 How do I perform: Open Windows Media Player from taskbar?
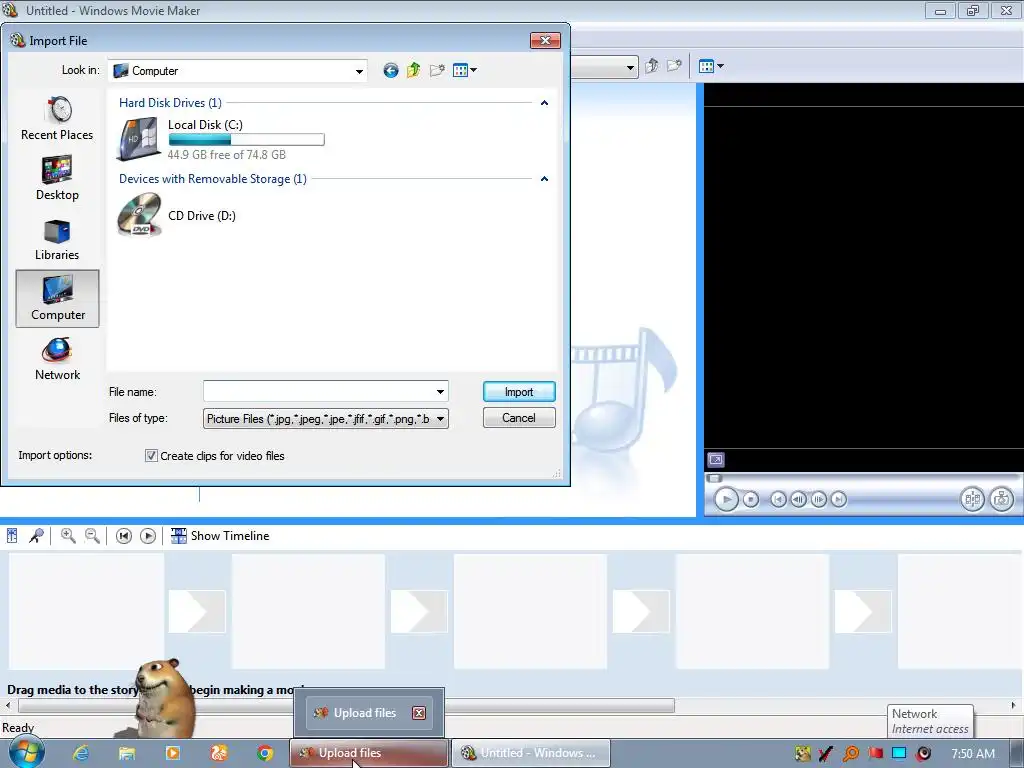point(173,753)
